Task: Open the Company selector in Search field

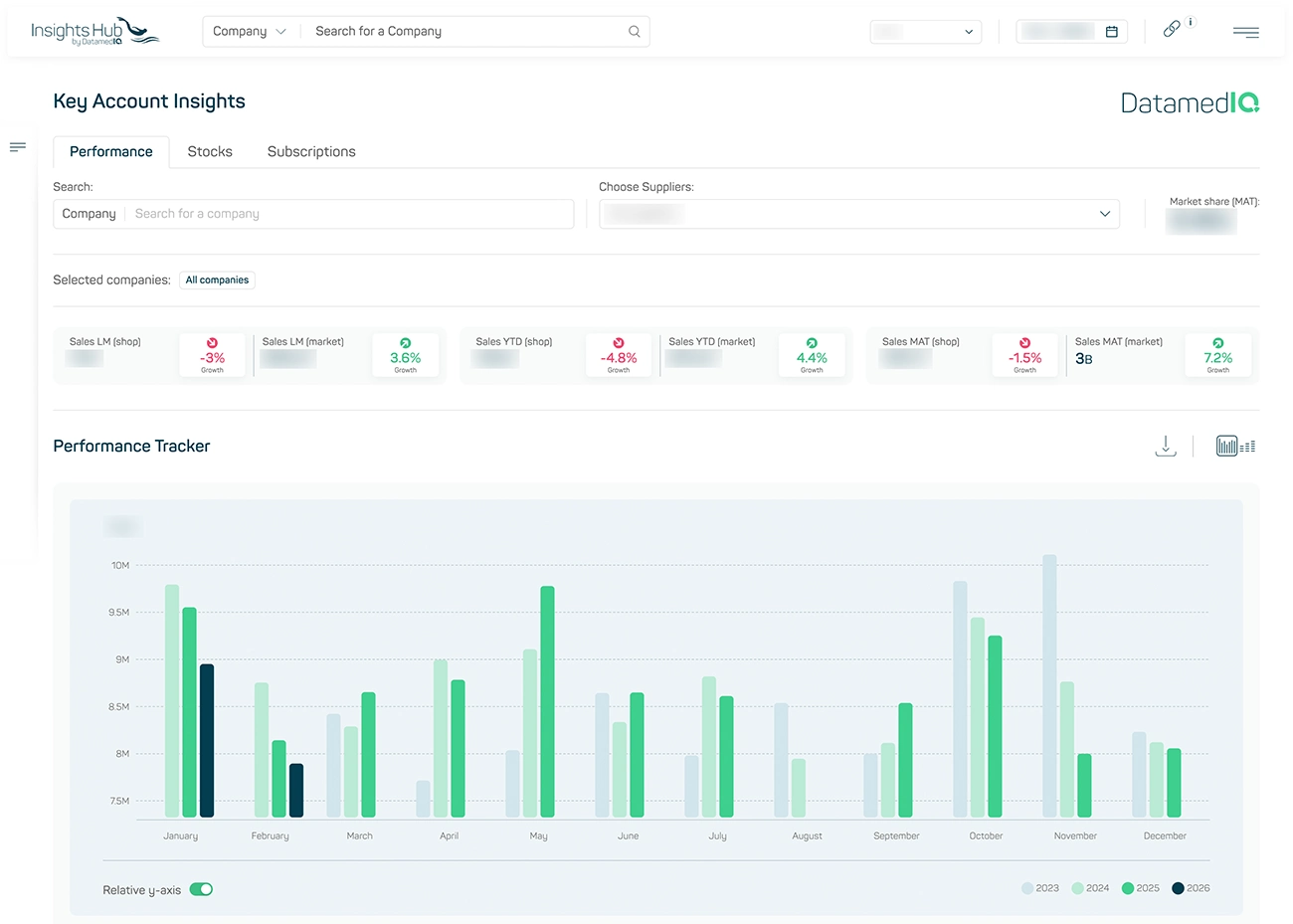Action: pos(89,214)
